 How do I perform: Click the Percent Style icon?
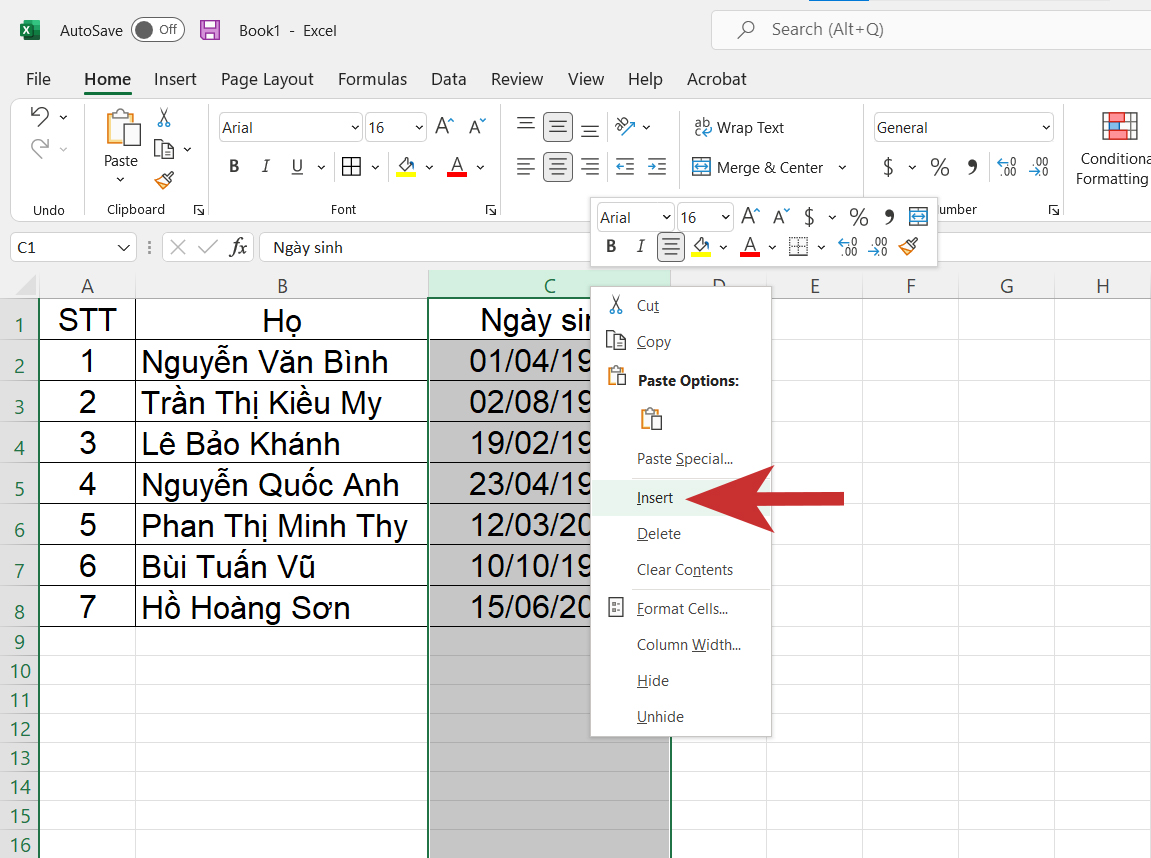pyautogui.click(x=939, y=167)
